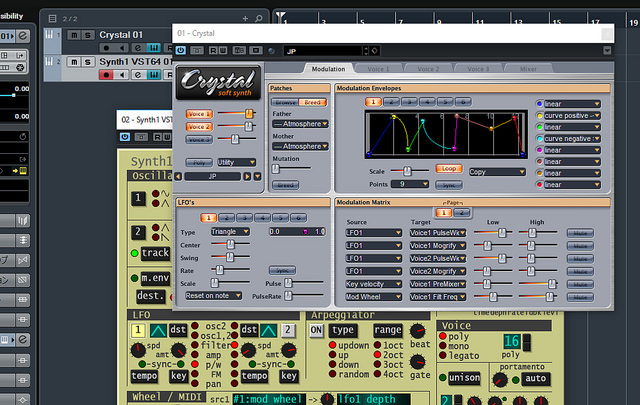
Task: Switch to Voice 3 tab in Crystal
Action: [478, 69]
